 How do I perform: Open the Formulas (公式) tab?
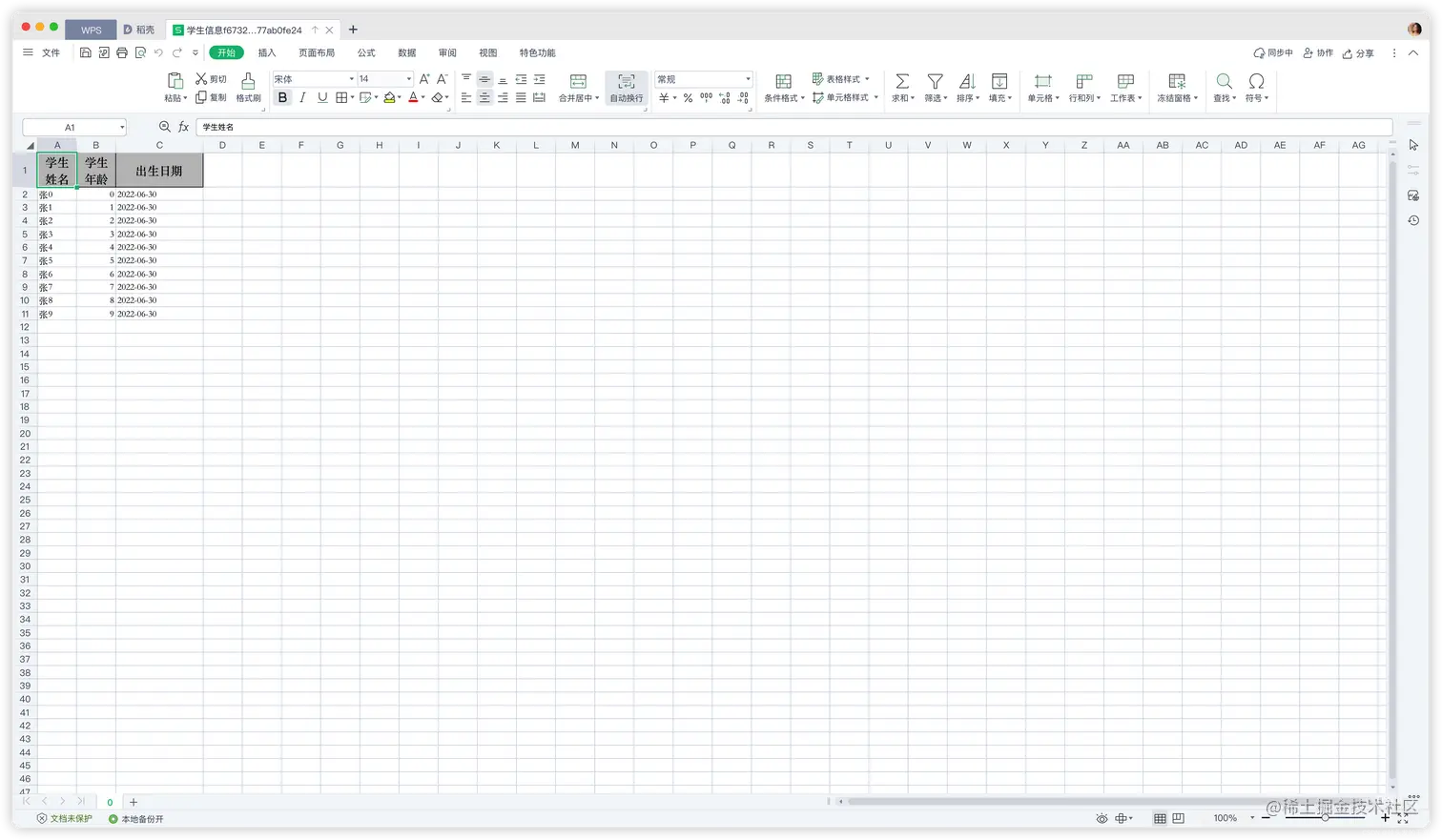click(366, 53)
